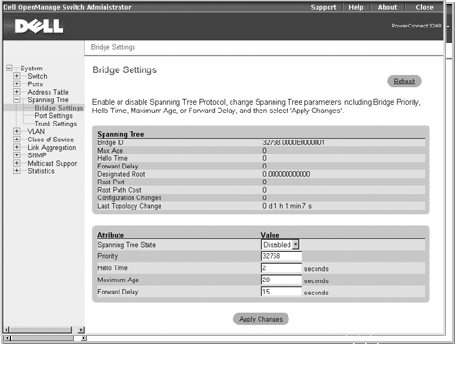The image size is (457, 367).
Task: Expand the Address Table node
Action: [17, 92]
